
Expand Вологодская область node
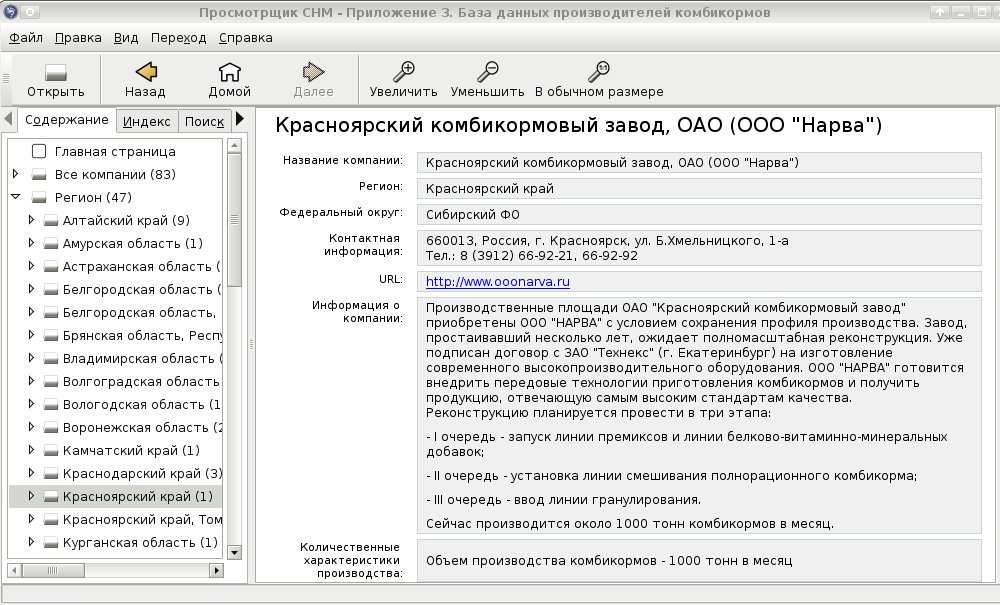coord(31,404)
